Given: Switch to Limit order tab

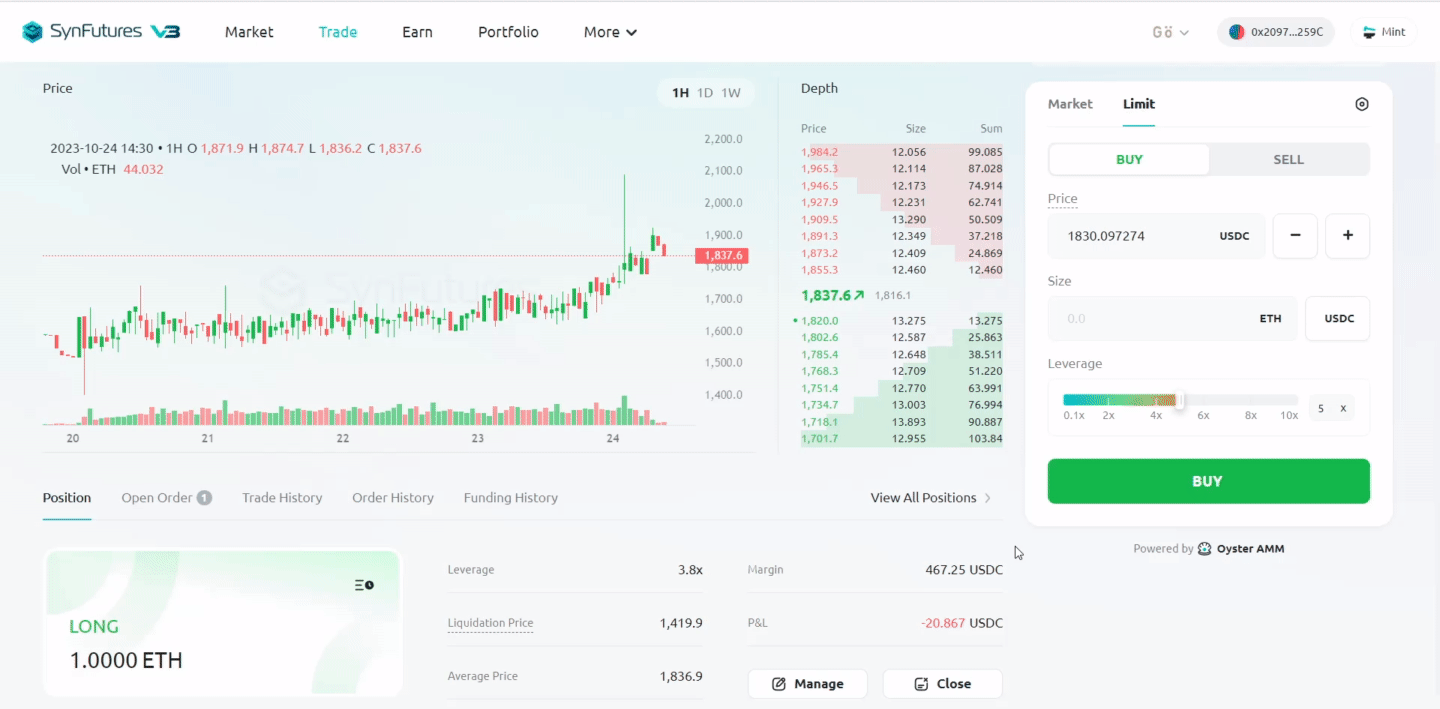Looking at the screenshot, I should [1139, 104].
